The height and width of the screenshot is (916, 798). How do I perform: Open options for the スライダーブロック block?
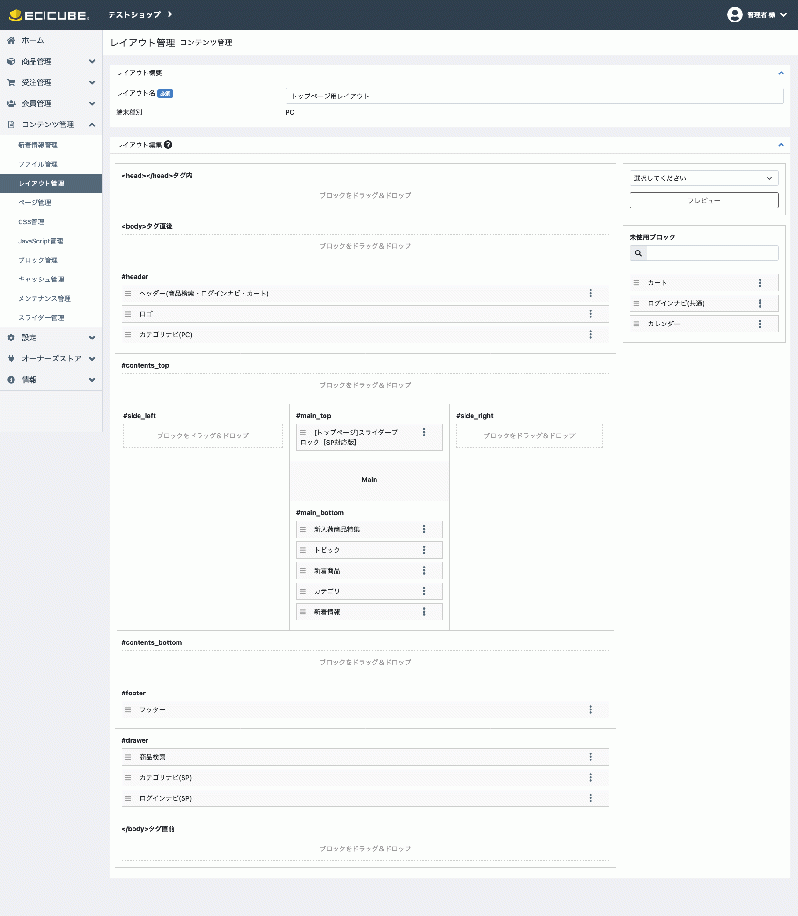[x=424, y=432]
